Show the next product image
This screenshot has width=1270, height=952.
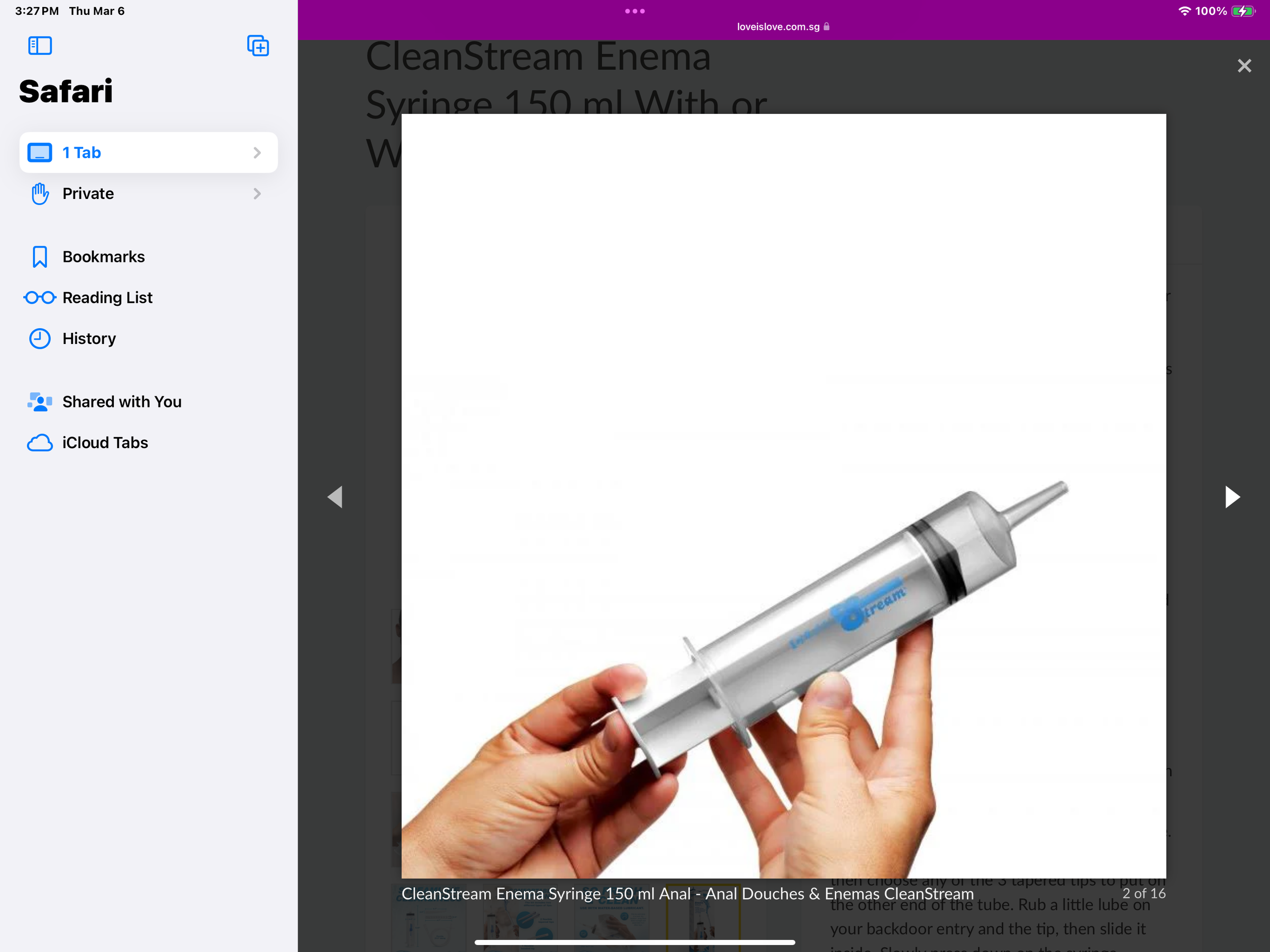(x=1231, y=497)
